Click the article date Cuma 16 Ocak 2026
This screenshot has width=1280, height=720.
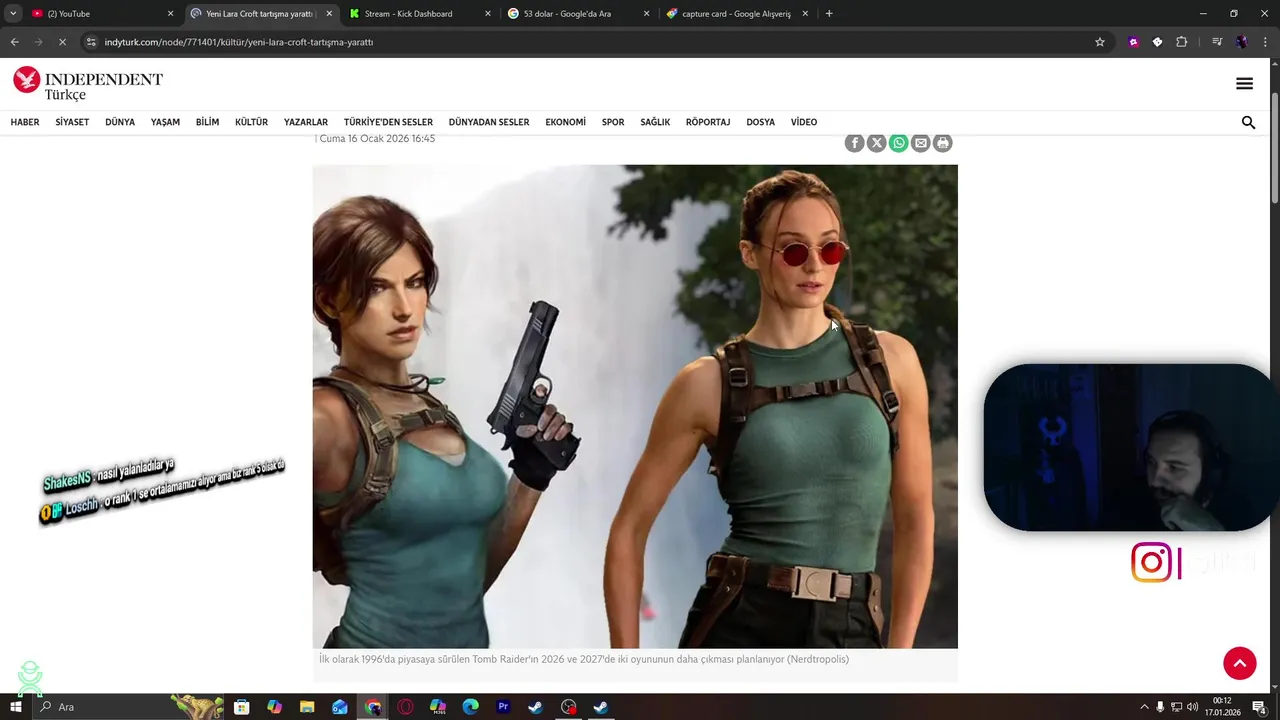[377, 139]
